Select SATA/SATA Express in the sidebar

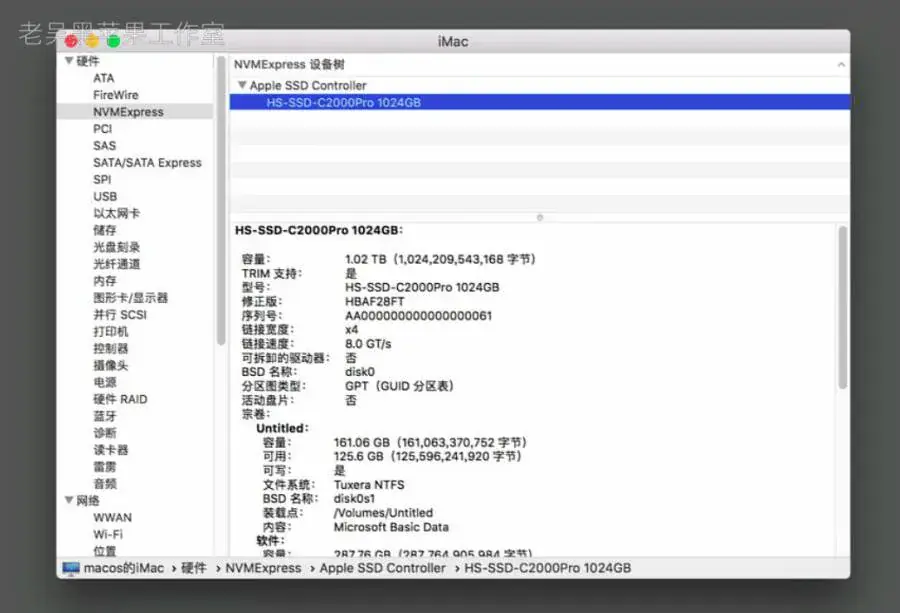tap(148, 162)
